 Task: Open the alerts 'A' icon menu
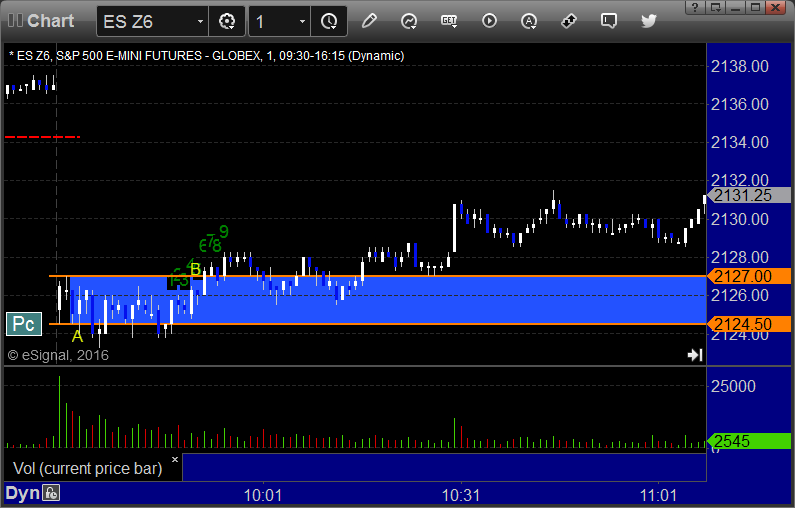[529, 21]
